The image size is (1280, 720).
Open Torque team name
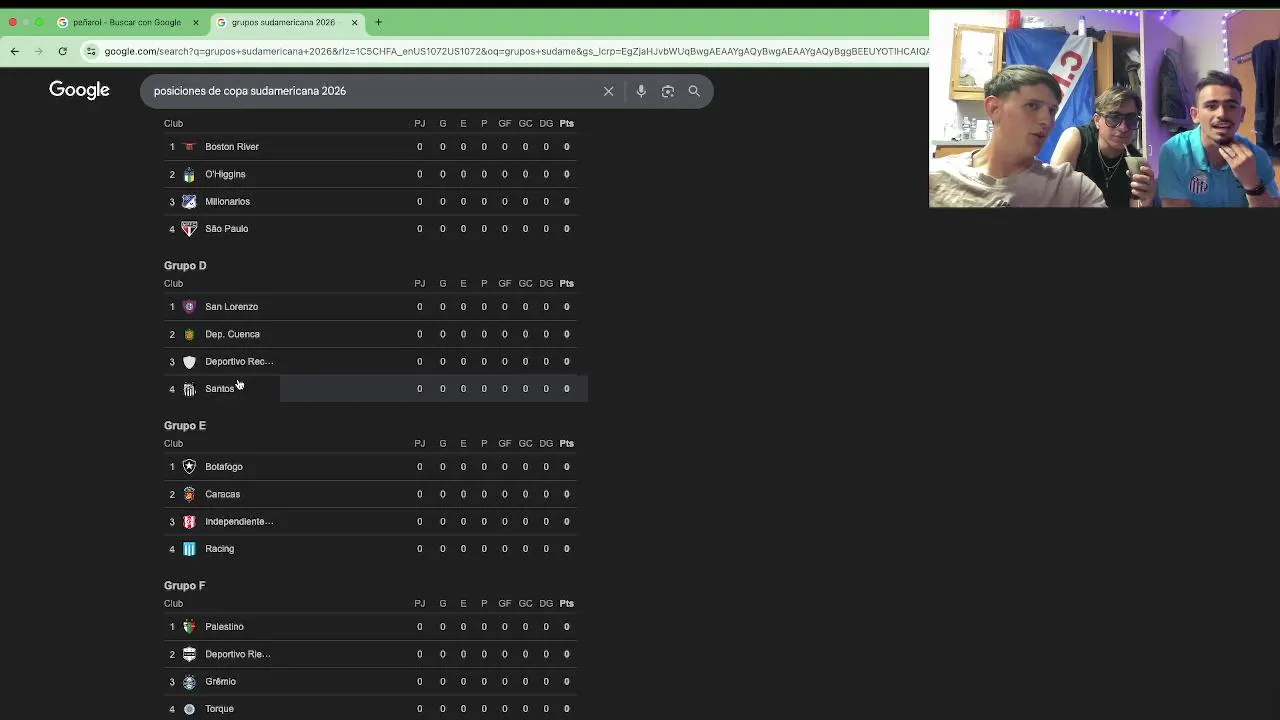pos(219,709)
